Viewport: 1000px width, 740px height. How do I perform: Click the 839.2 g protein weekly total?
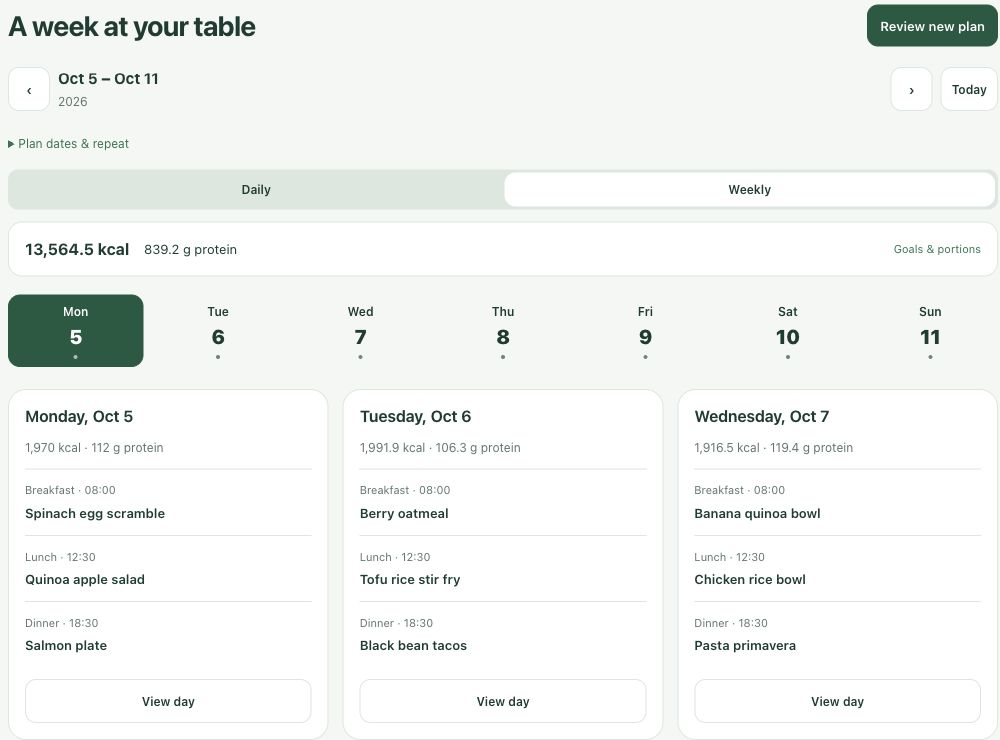point(190,249)
